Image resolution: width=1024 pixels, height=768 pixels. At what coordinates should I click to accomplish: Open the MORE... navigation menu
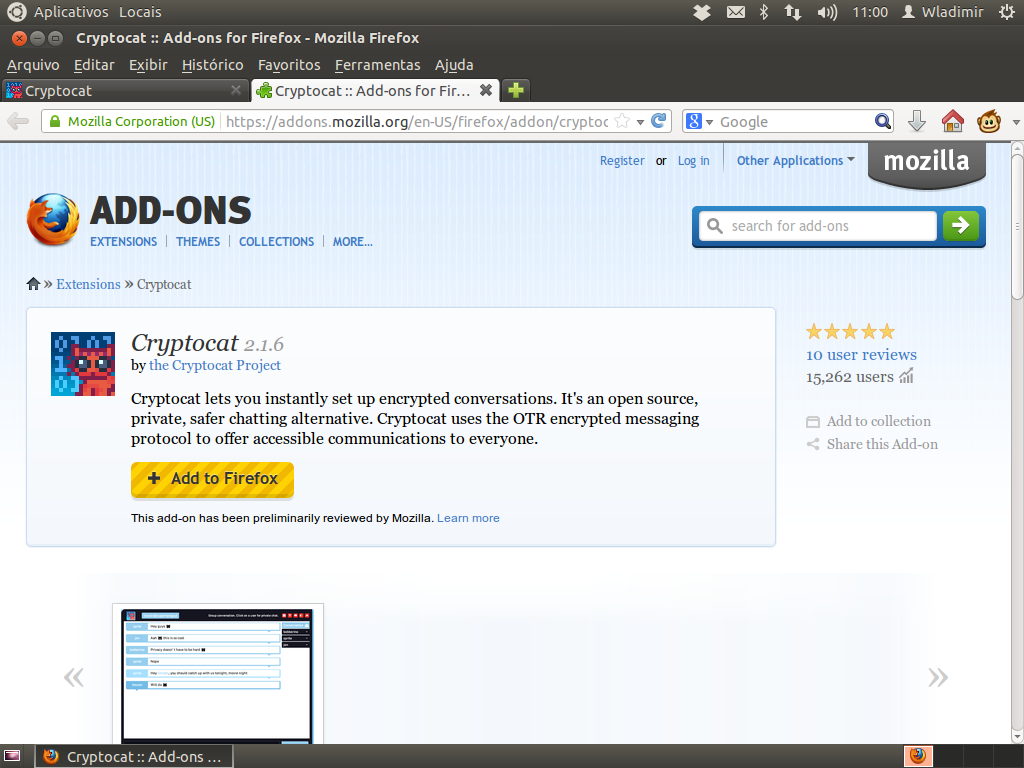coord(353,242)
